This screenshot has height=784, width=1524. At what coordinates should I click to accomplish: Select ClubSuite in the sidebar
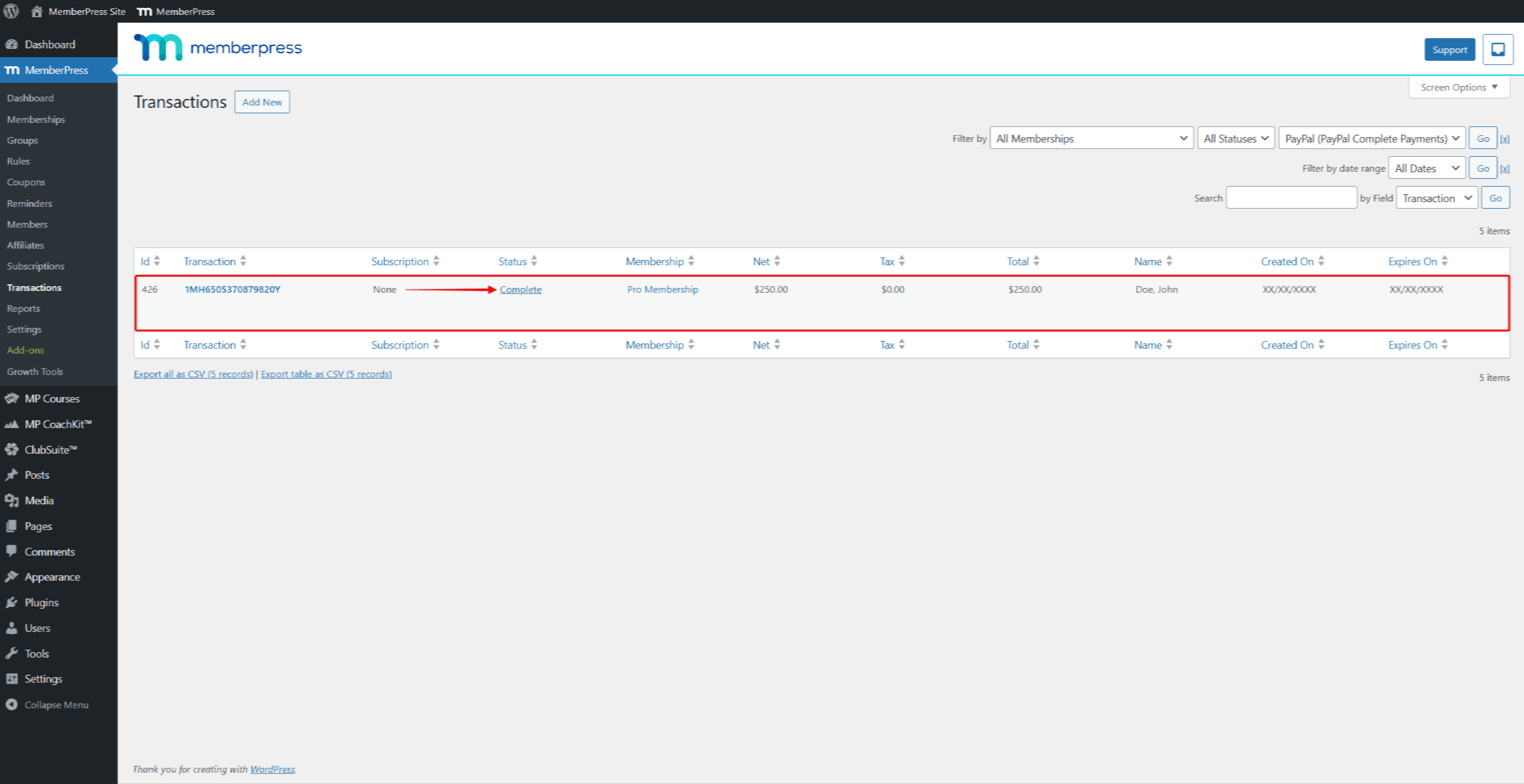click(x=51, y=449)
